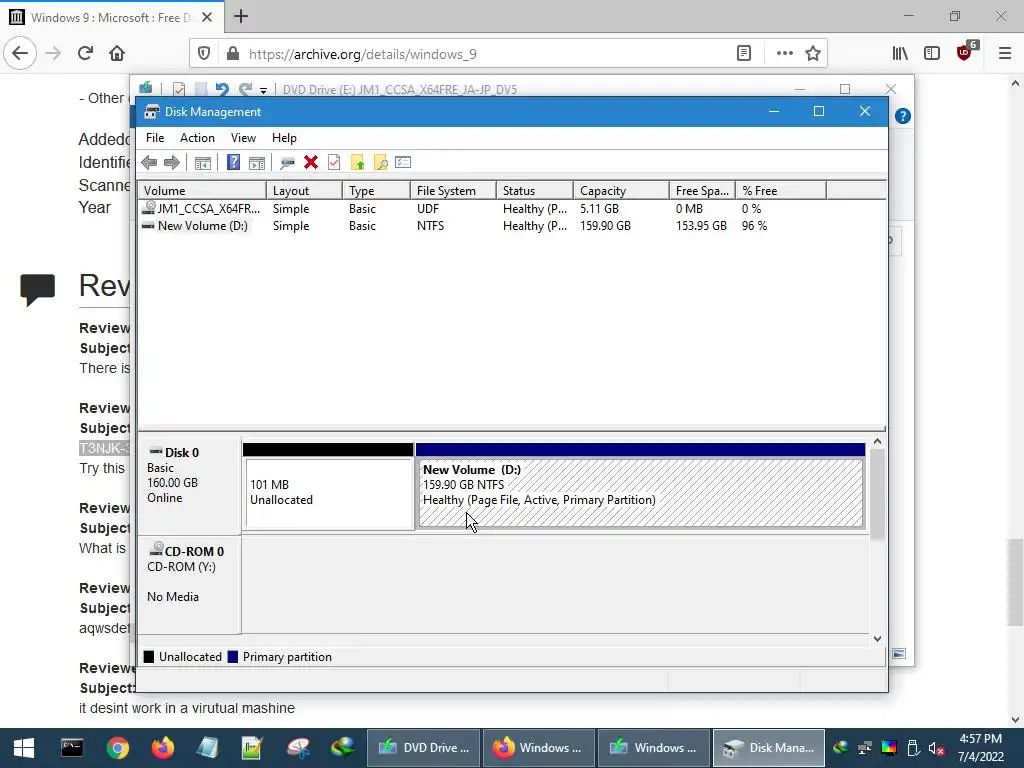1024x768 pixels.
Task: Open Google Chrome from taskbar
Action: (118, 748)
